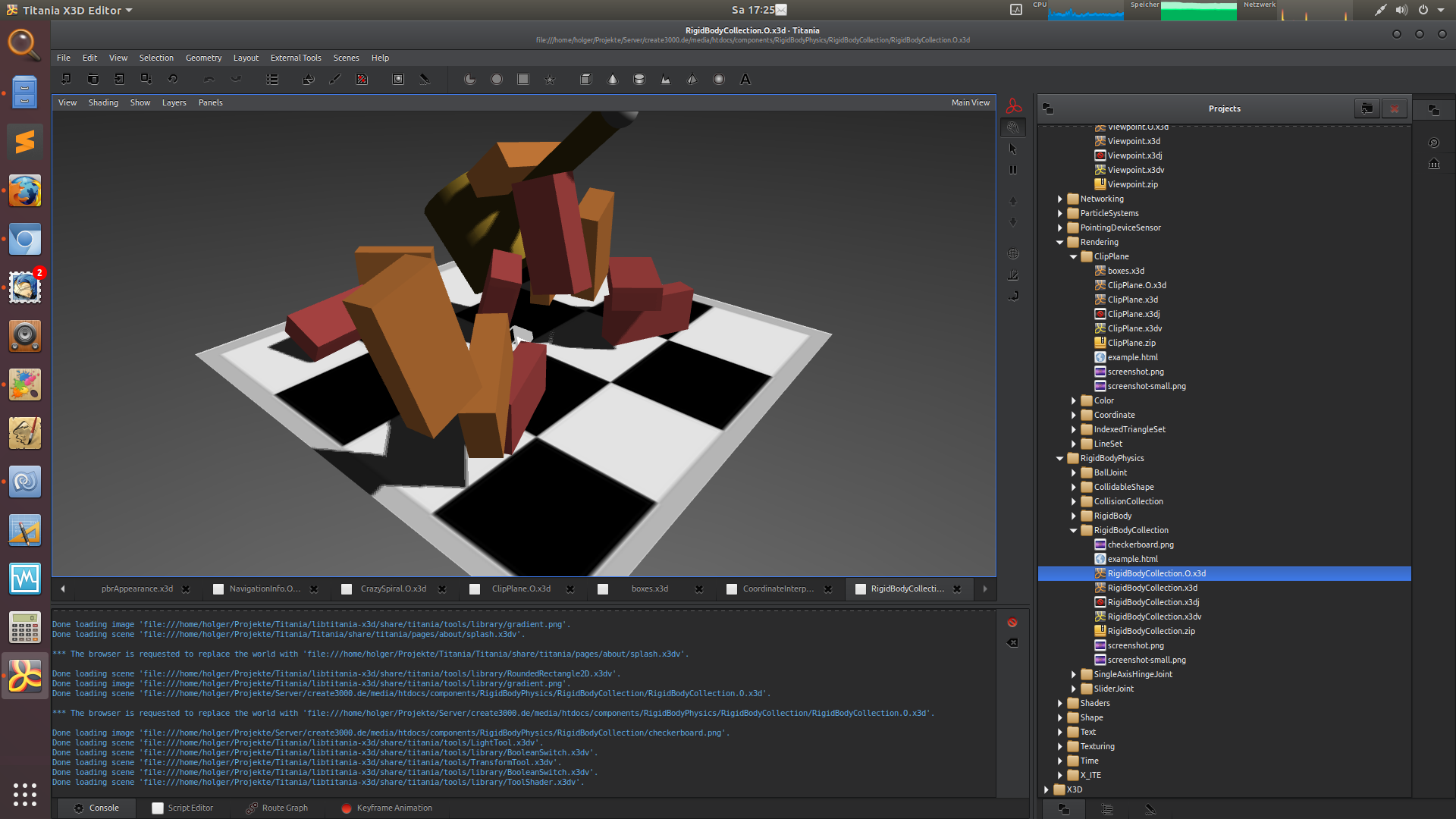
Task: Open the Geometry menu
Action: (x=203, y=58)
